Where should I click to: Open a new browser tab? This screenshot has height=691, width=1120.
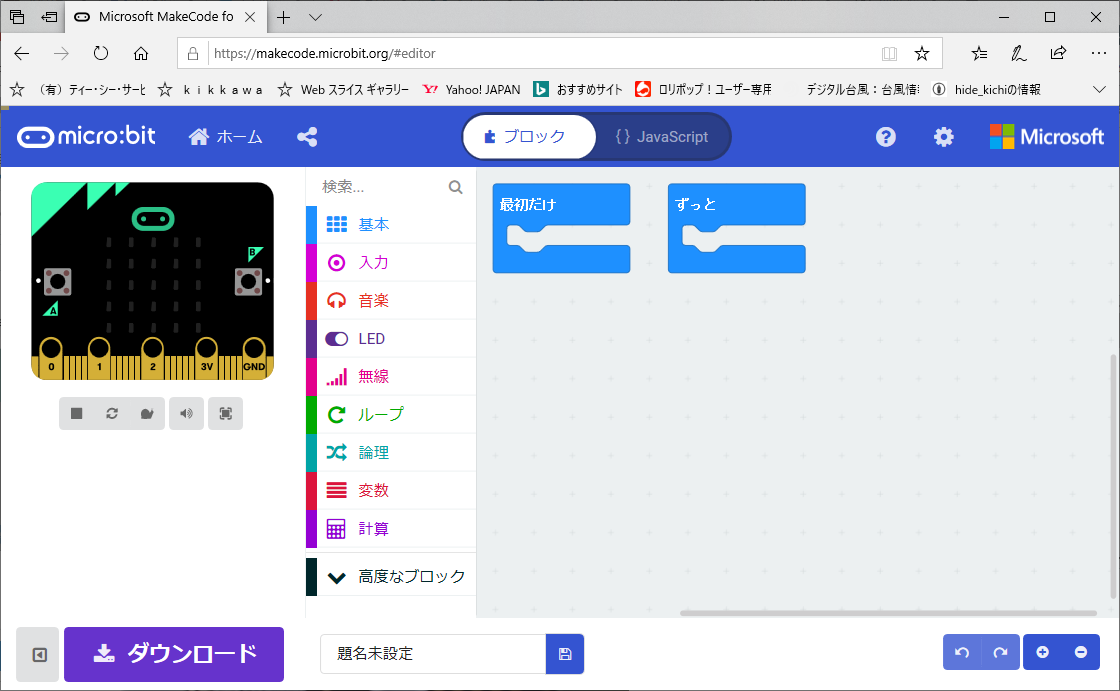pos(284,17)
